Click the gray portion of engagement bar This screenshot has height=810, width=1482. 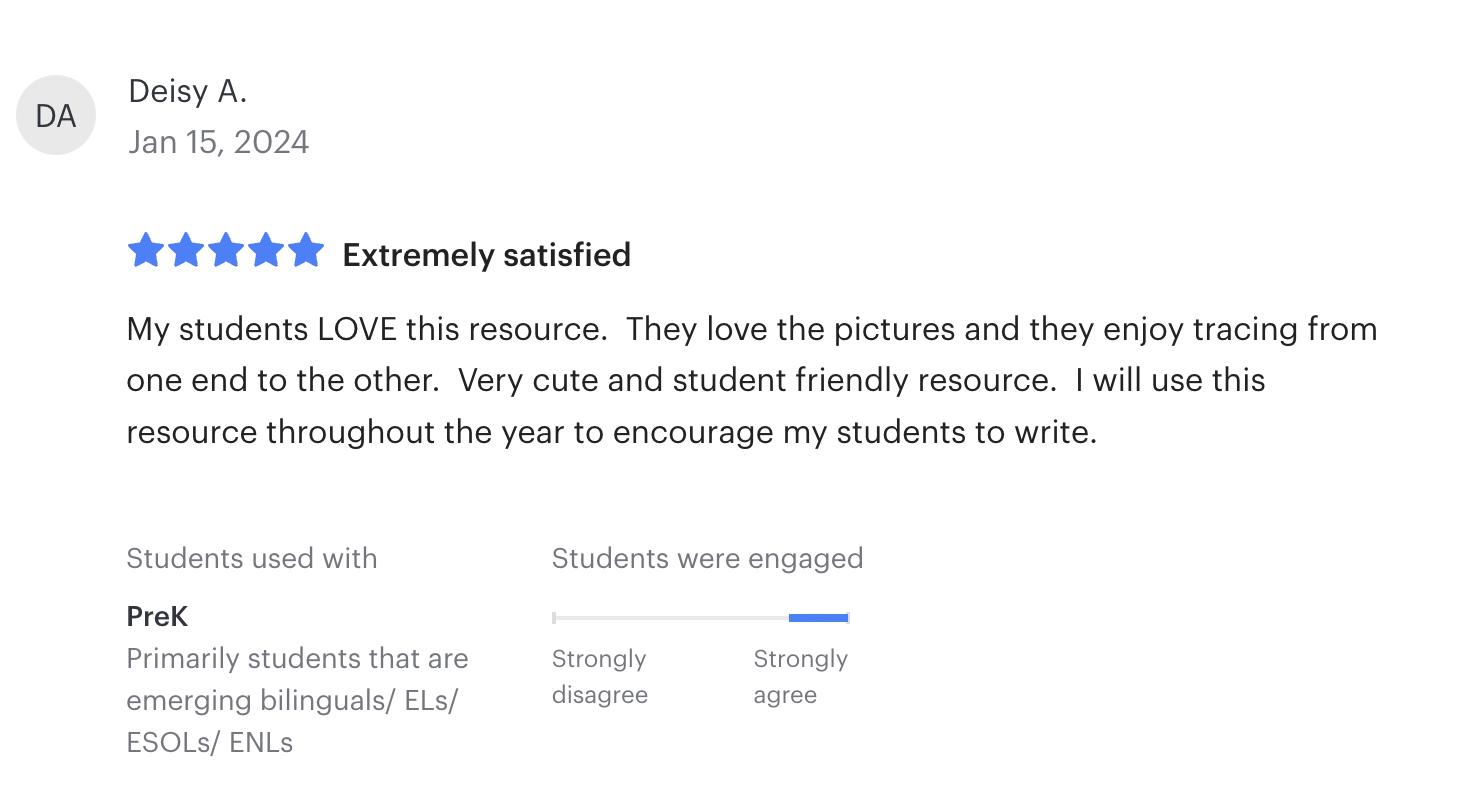(x=670, y=618)
